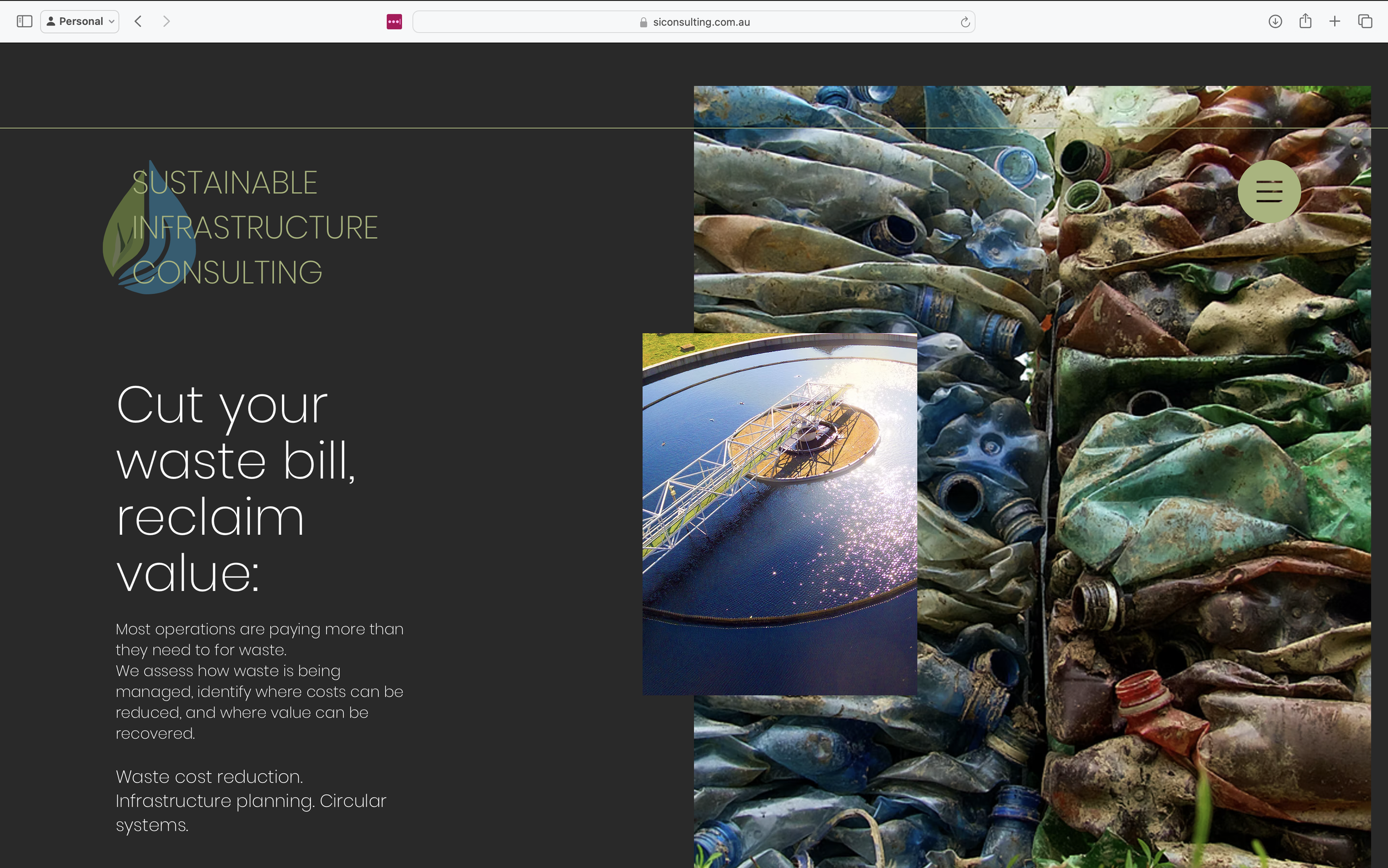Open a new tab with plus icon

[1335, 22]
